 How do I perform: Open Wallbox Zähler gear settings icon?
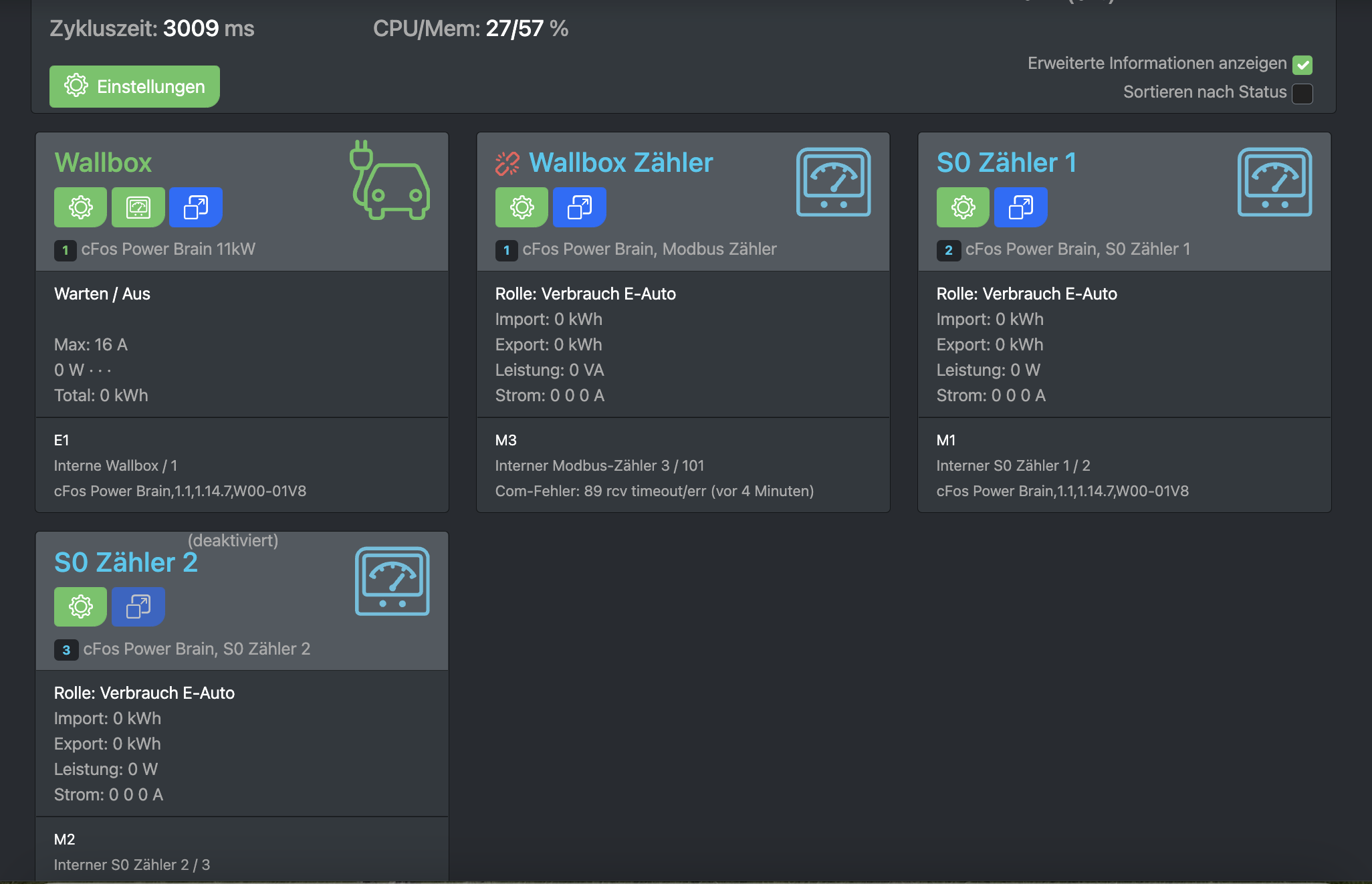pos(522,207)
